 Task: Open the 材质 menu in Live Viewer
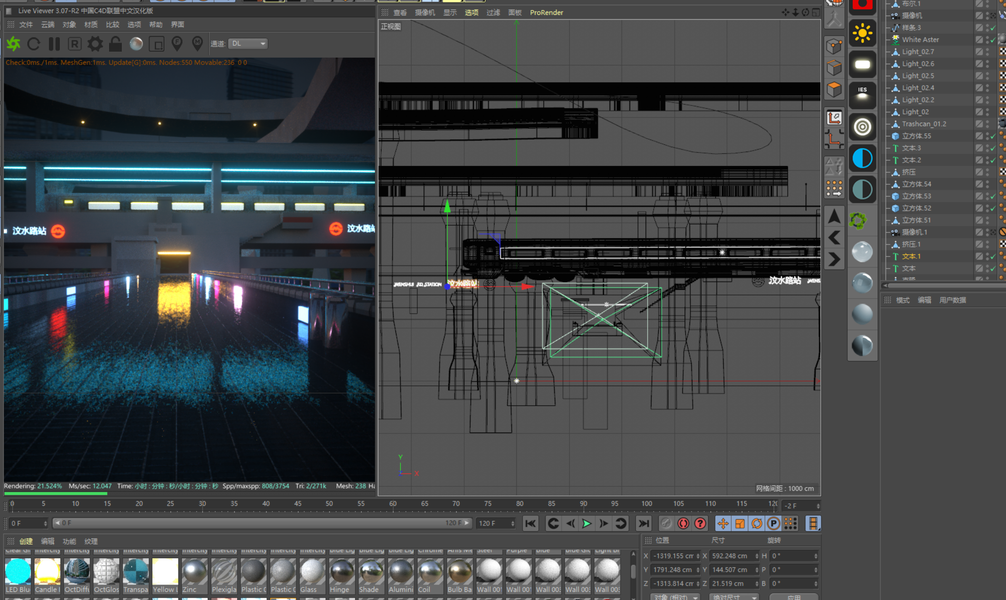point(91,24)
